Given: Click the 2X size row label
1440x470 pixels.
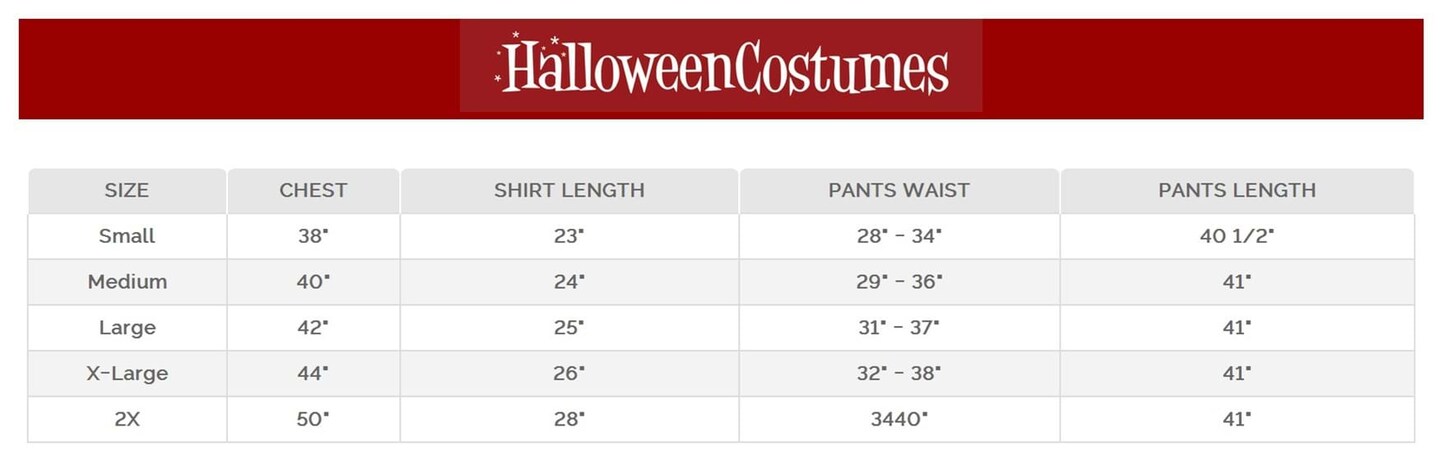Looking at the screenshot, I should tap(127, 420).
